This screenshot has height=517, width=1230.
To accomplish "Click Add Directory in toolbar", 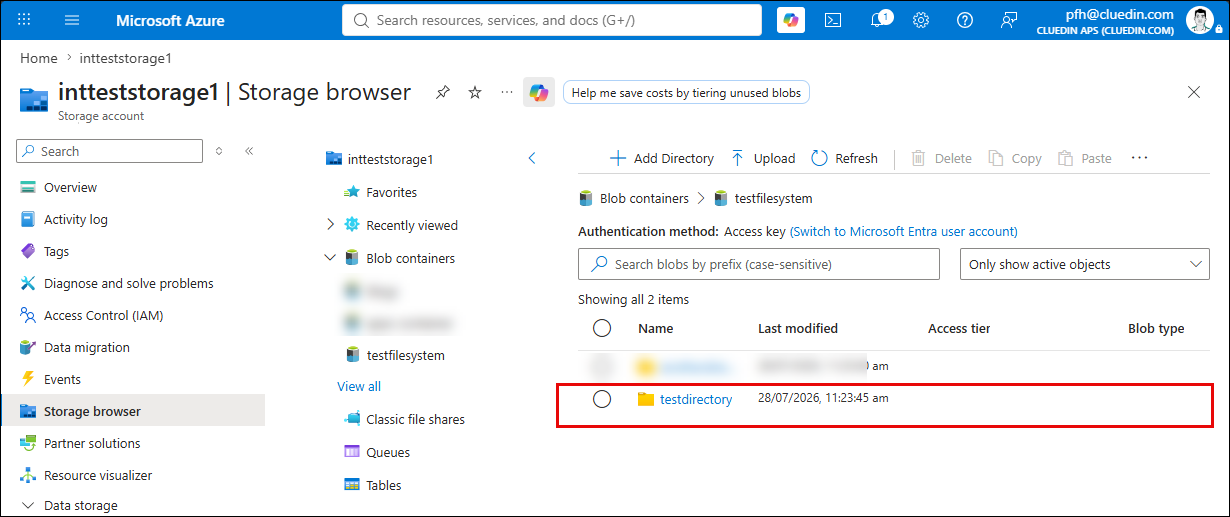I will (661, 158).
